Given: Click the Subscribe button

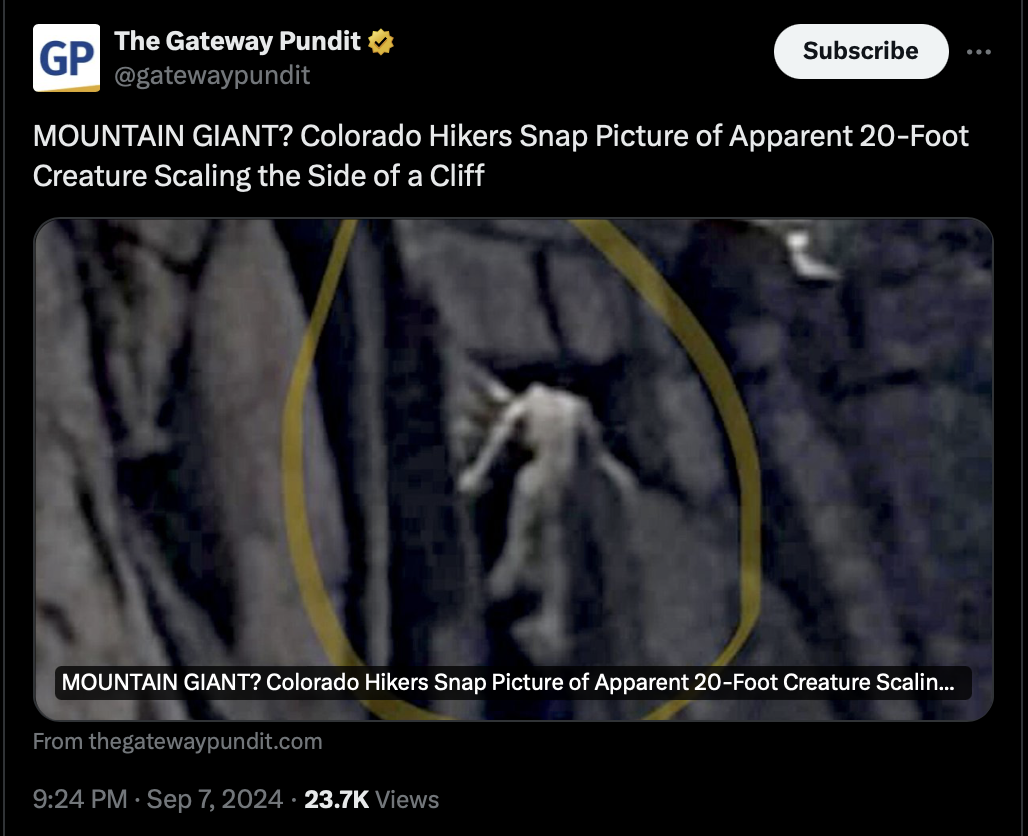Looking at the screenshot, I should [x=861, y=51].
